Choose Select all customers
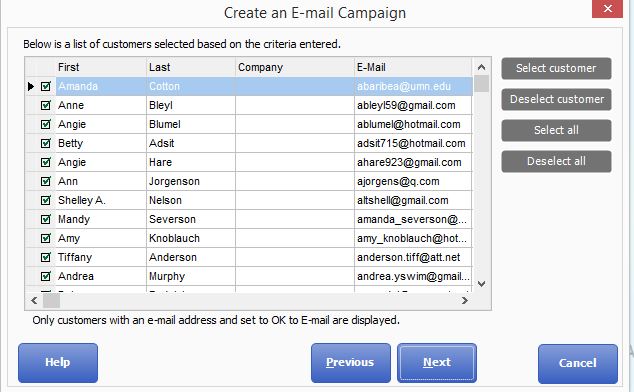This screenshot has width=634, height=392. click(556, 130)
